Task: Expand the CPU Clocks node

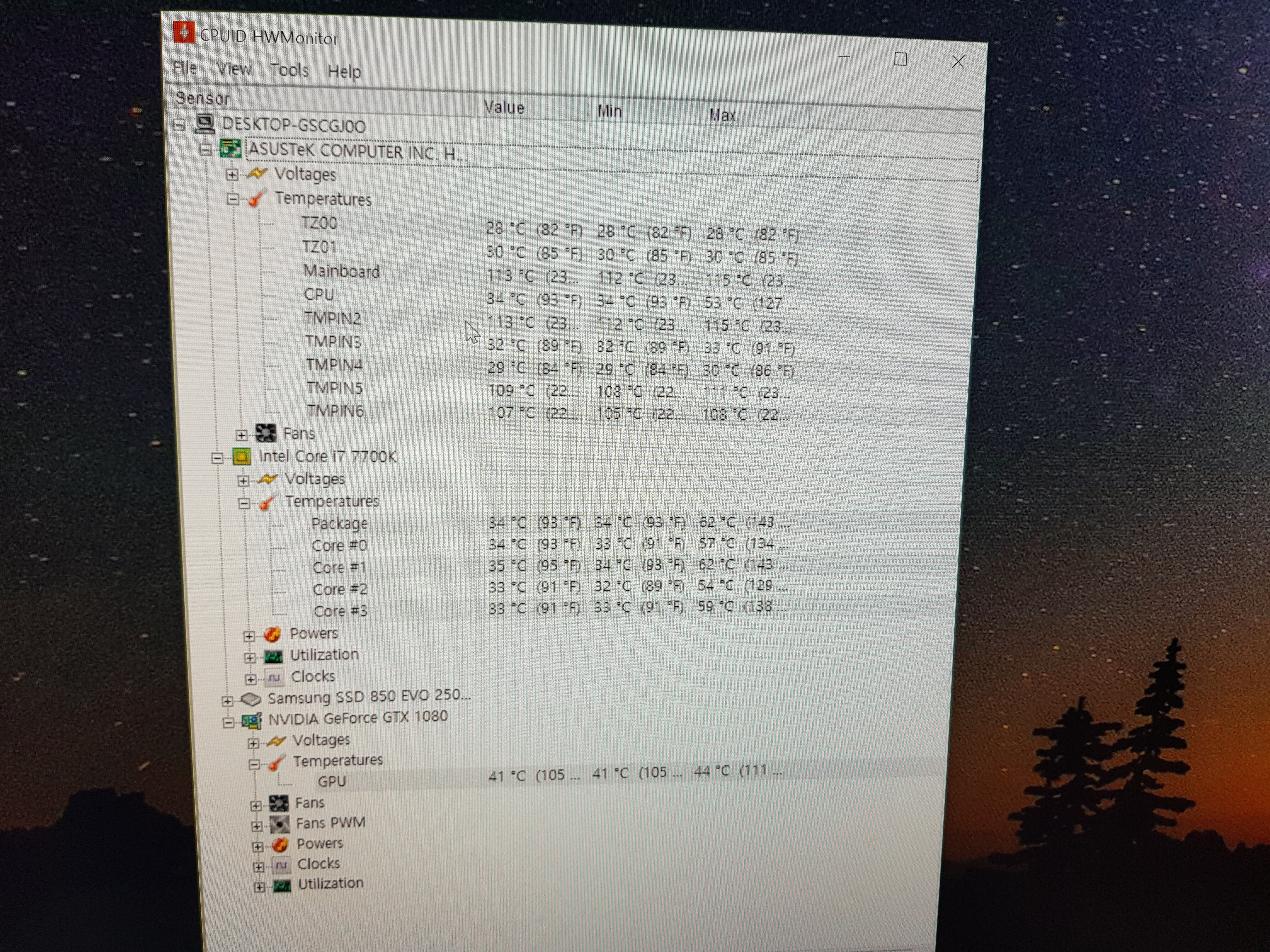Action: point(251,679)
